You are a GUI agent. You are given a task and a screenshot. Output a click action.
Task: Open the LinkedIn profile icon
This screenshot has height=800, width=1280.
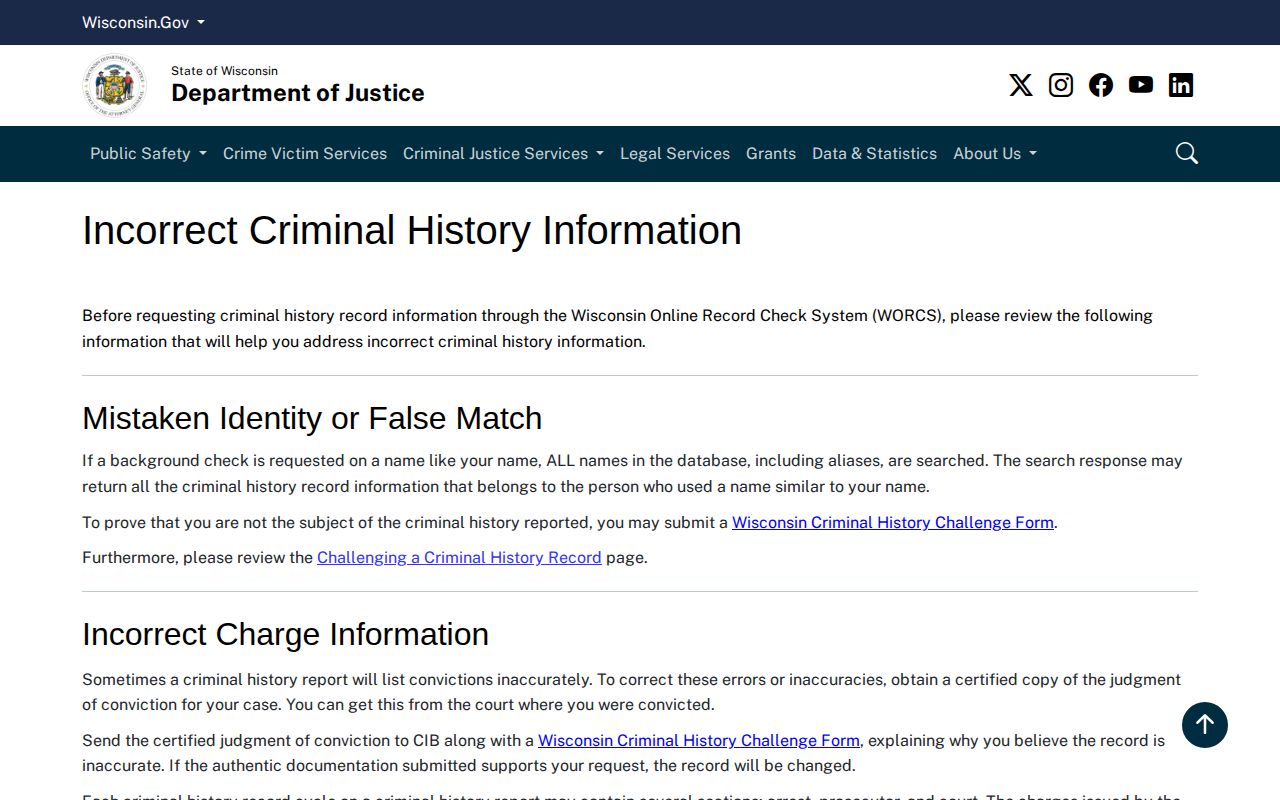coord(1181,85)
